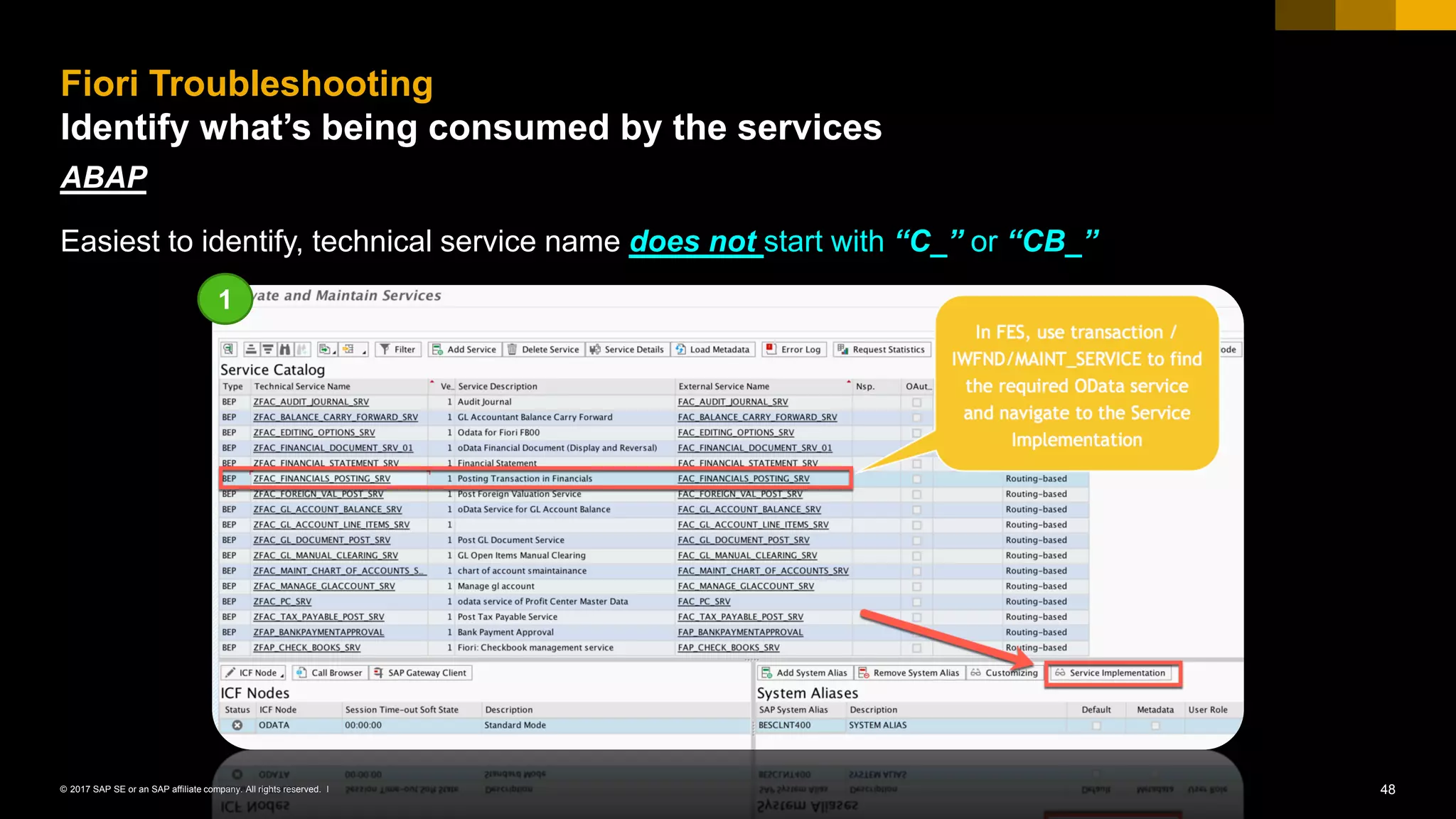Open the ZFAC_FINANCIALS_POSTING_SRV technical service link
1456x819 pixels.
tap(321, 478)
